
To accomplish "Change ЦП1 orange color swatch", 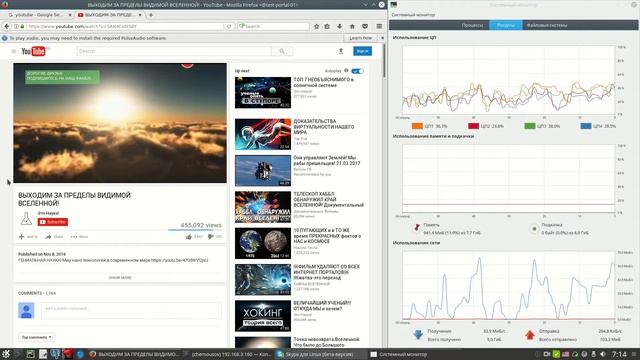I will (417, 126).
